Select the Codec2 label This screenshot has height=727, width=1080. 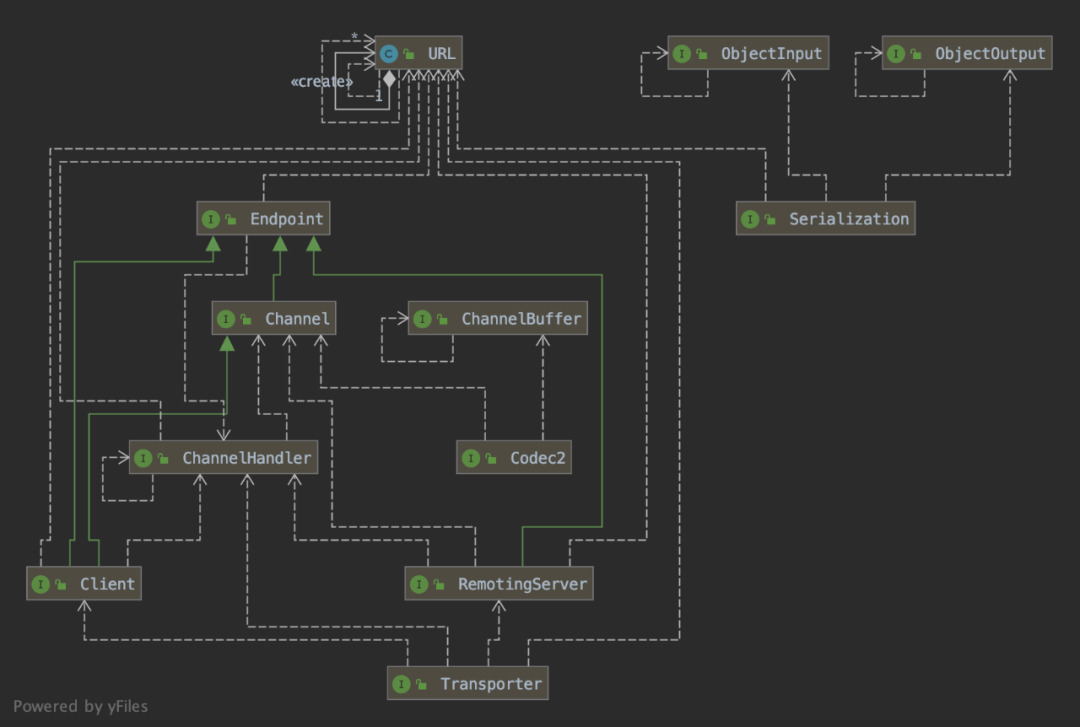[537, 458]
